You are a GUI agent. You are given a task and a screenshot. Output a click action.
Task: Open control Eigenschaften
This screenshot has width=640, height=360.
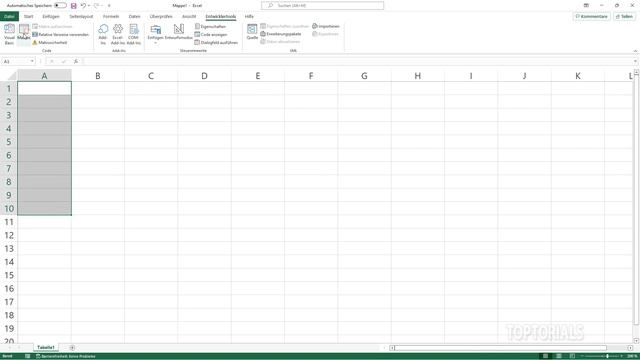[210, 27]
